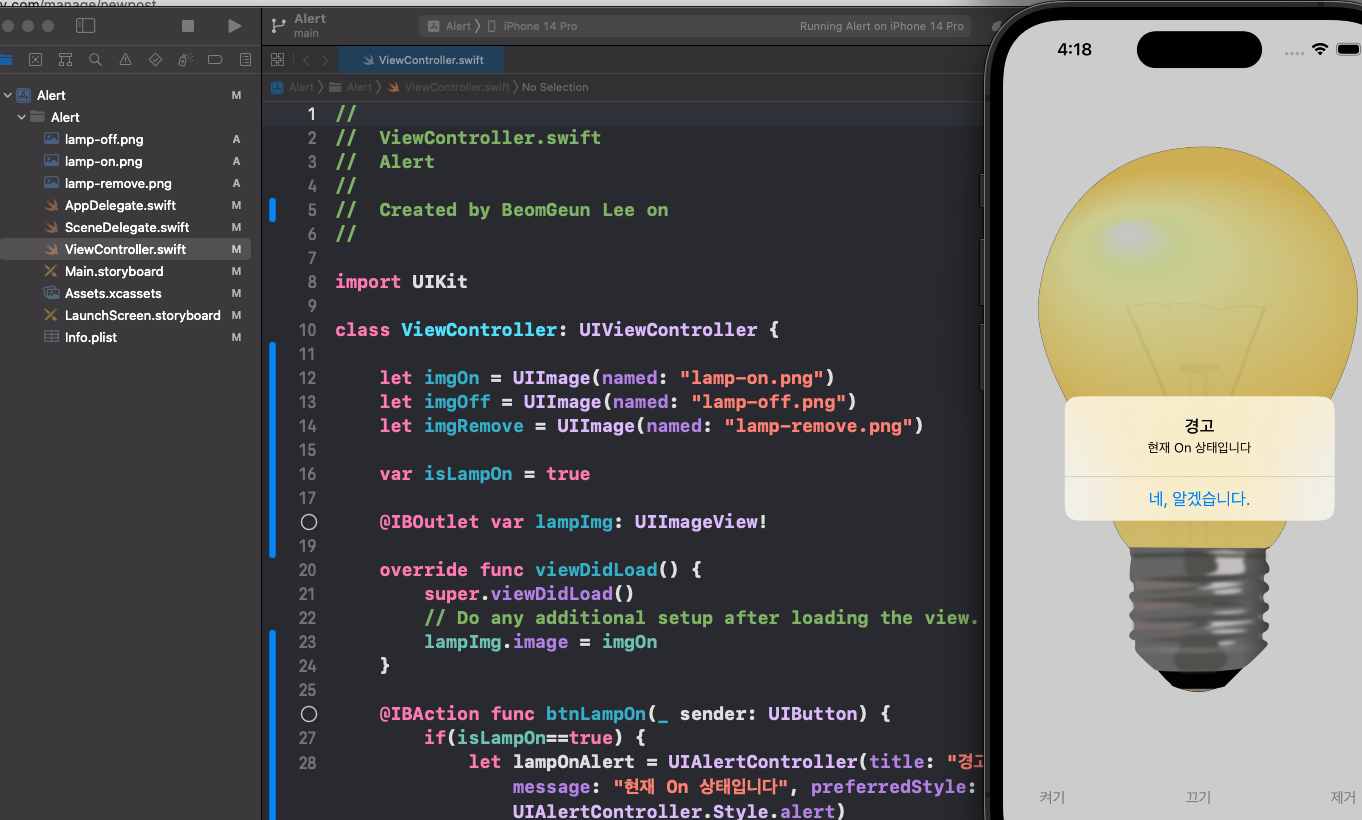Open the test navigator
Image resolution: width=1362 pixels, height=820 pixels.
155,60
